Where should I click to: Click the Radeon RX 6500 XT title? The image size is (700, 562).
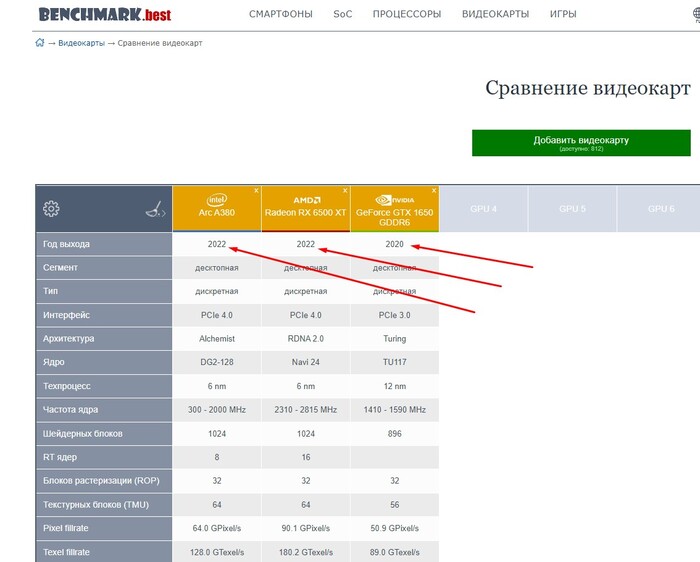pos(305,213)
